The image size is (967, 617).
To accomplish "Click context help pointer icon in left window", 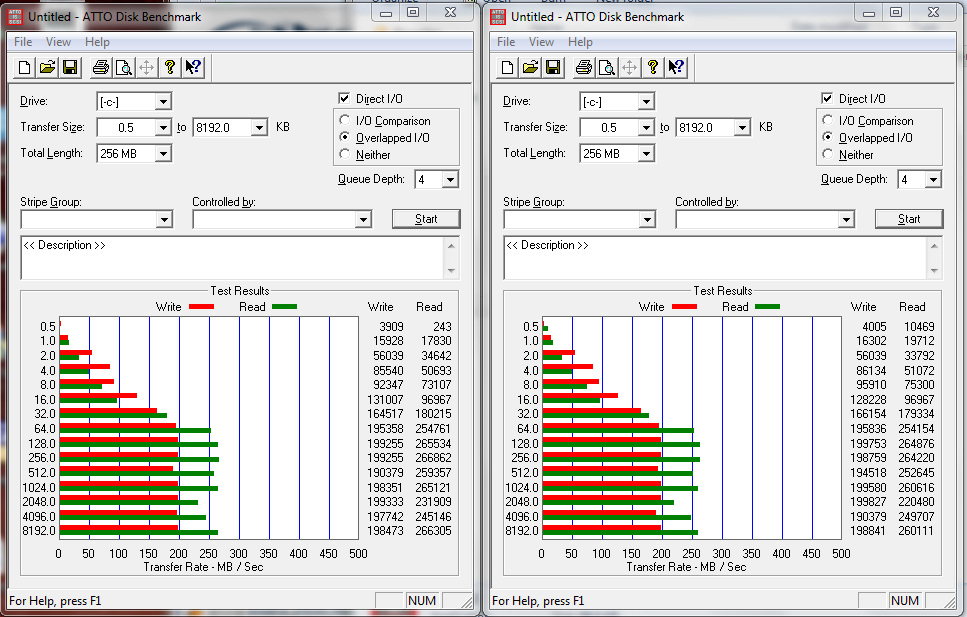I will pyautogui.click(x=193, y=67).
